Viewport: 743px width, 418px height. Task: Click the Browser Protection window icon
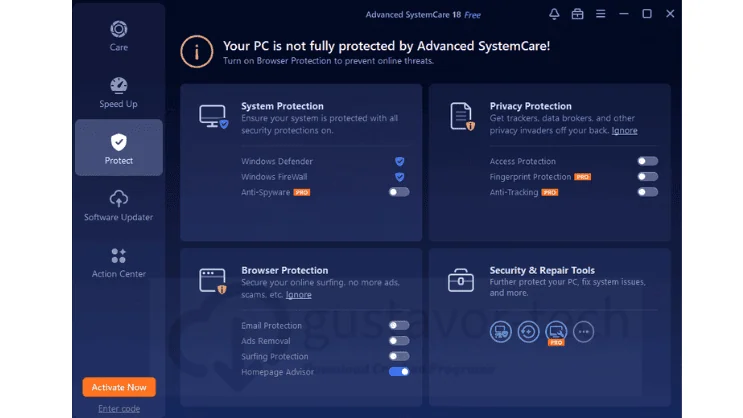(x=213, y=281)
